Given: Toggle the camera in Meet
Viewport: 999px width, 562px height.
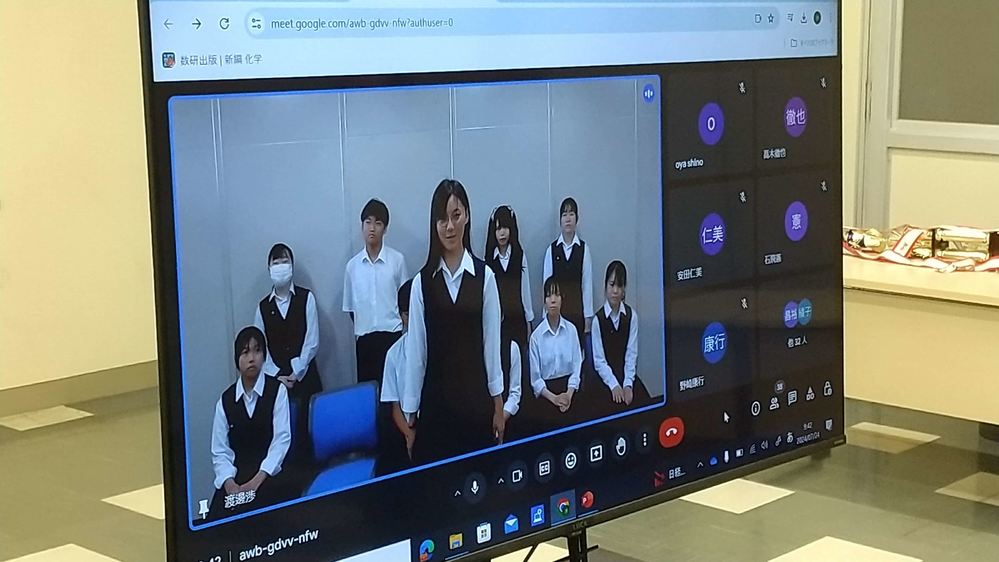Looking at the screenshot, I should [x=517, y=476].
